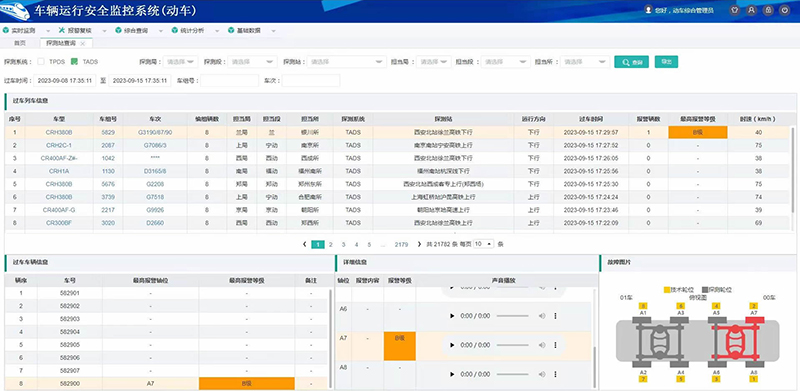Switch to the 首页 tab
The image size is (800, 391).
(x=20, y=44)
